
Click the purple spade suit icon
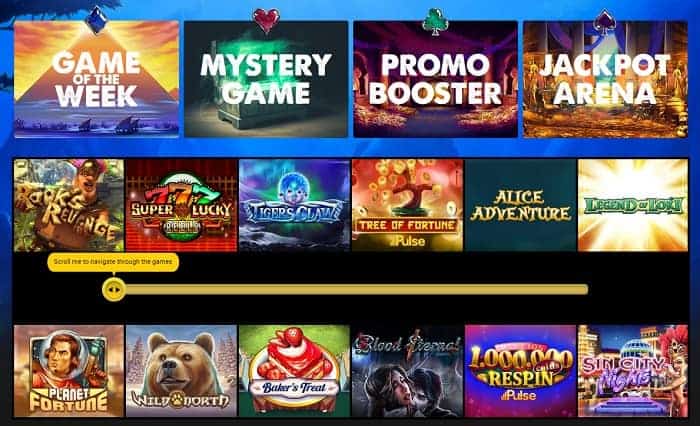click(604, 21)
